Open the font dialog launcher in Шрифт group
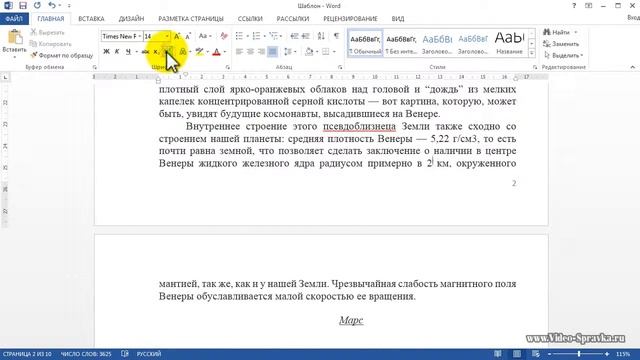Image resolution: width=640 pixels, height=360 pixels. [228, 67]
